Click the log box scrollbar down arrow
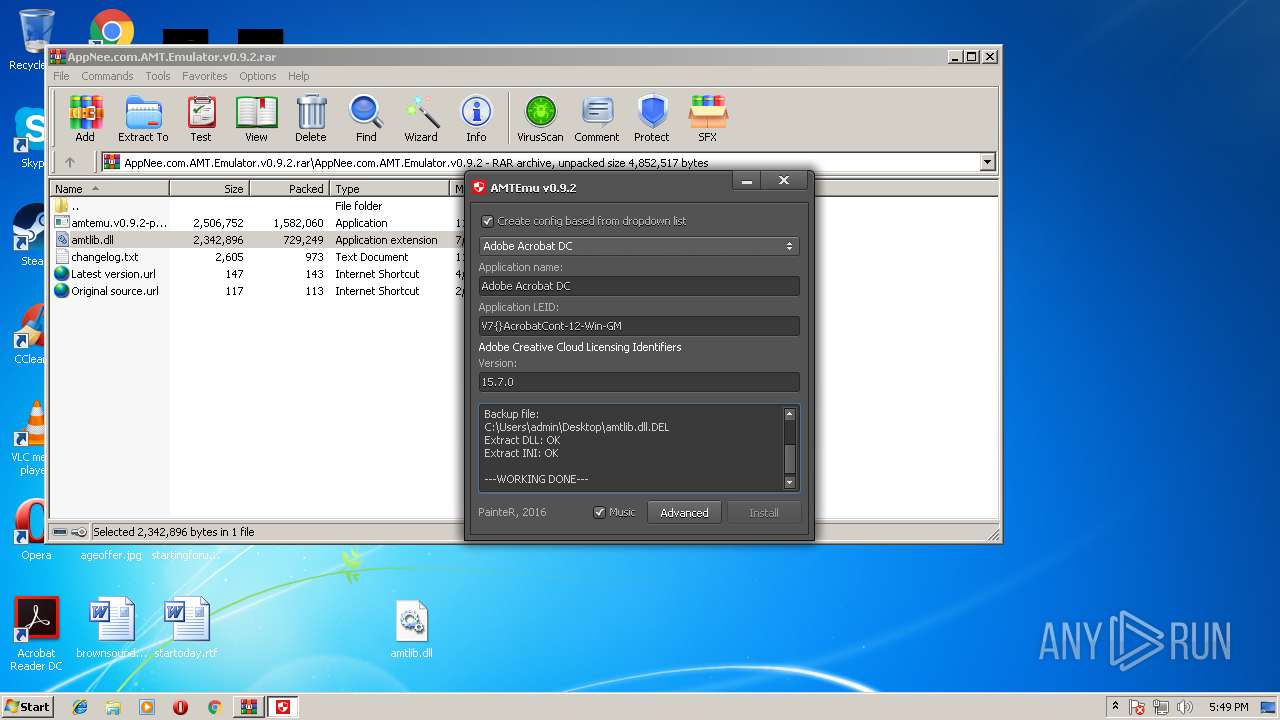Viewport: 1280px width, 720px height. click(790, 483)
